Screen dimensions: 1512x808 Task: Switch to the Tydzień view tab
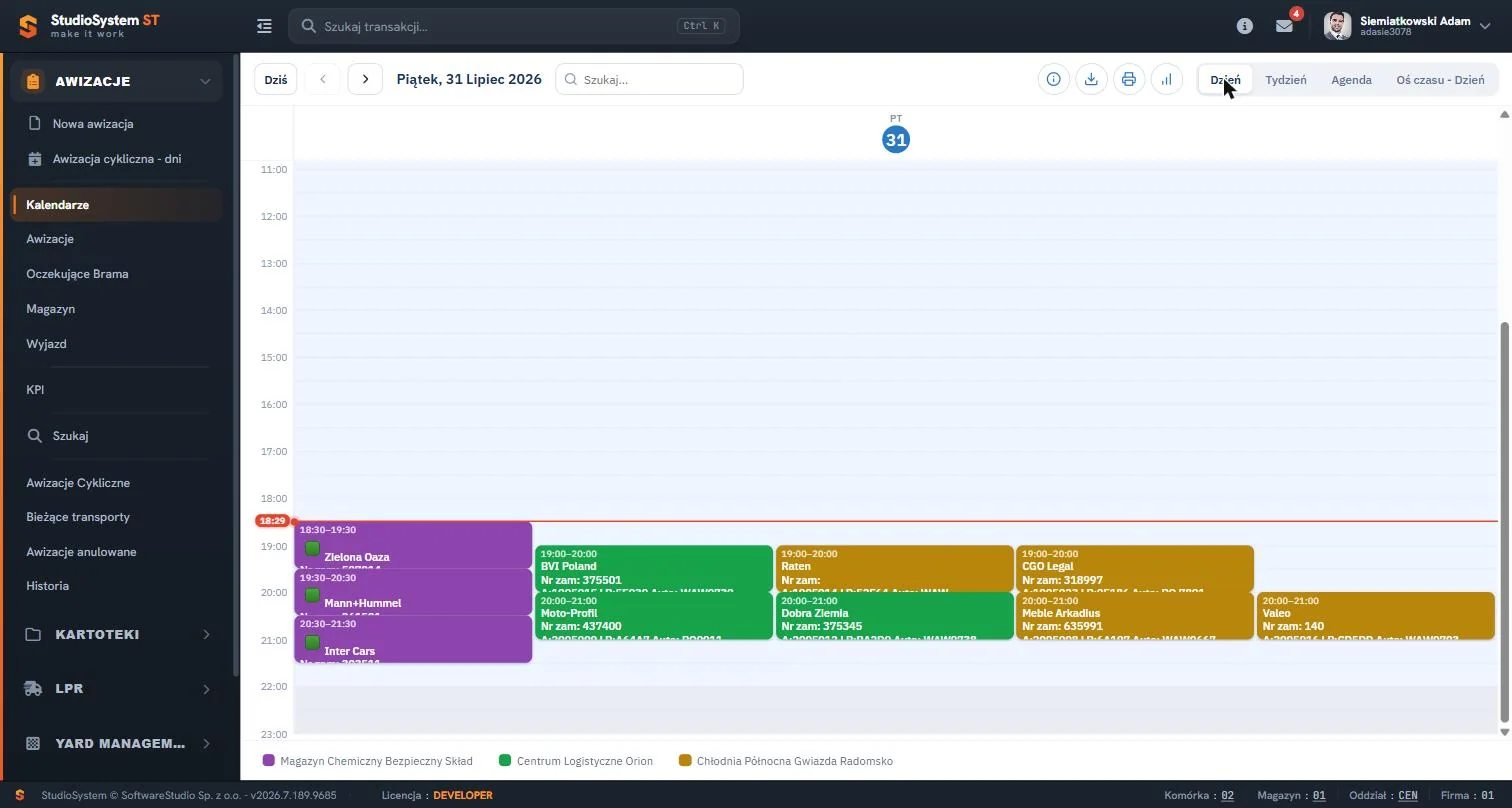[1286, 80]
